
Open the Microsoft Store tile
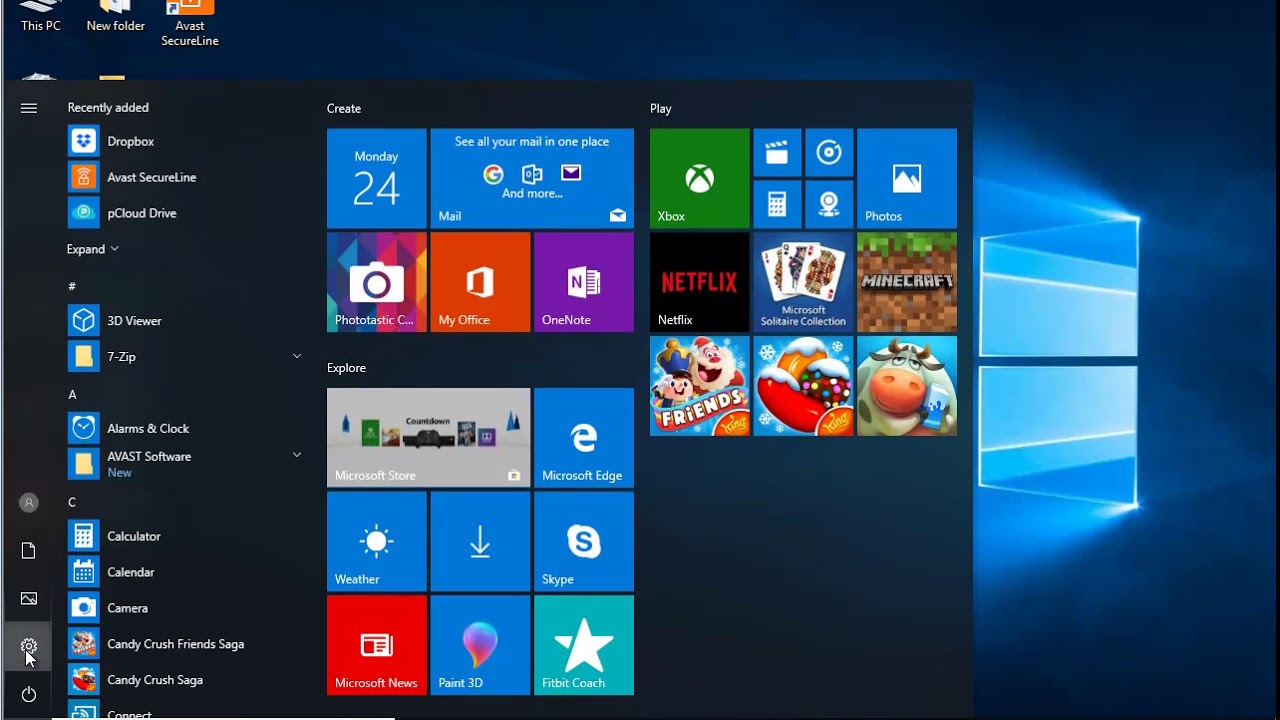(x=429, y=438)
